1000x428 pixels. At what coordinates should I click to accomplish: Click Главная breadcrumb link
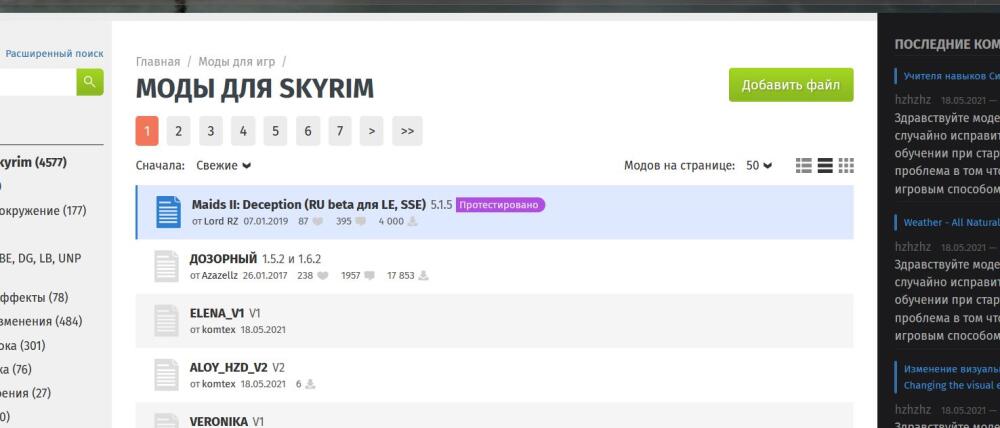[x=158, y=62]
